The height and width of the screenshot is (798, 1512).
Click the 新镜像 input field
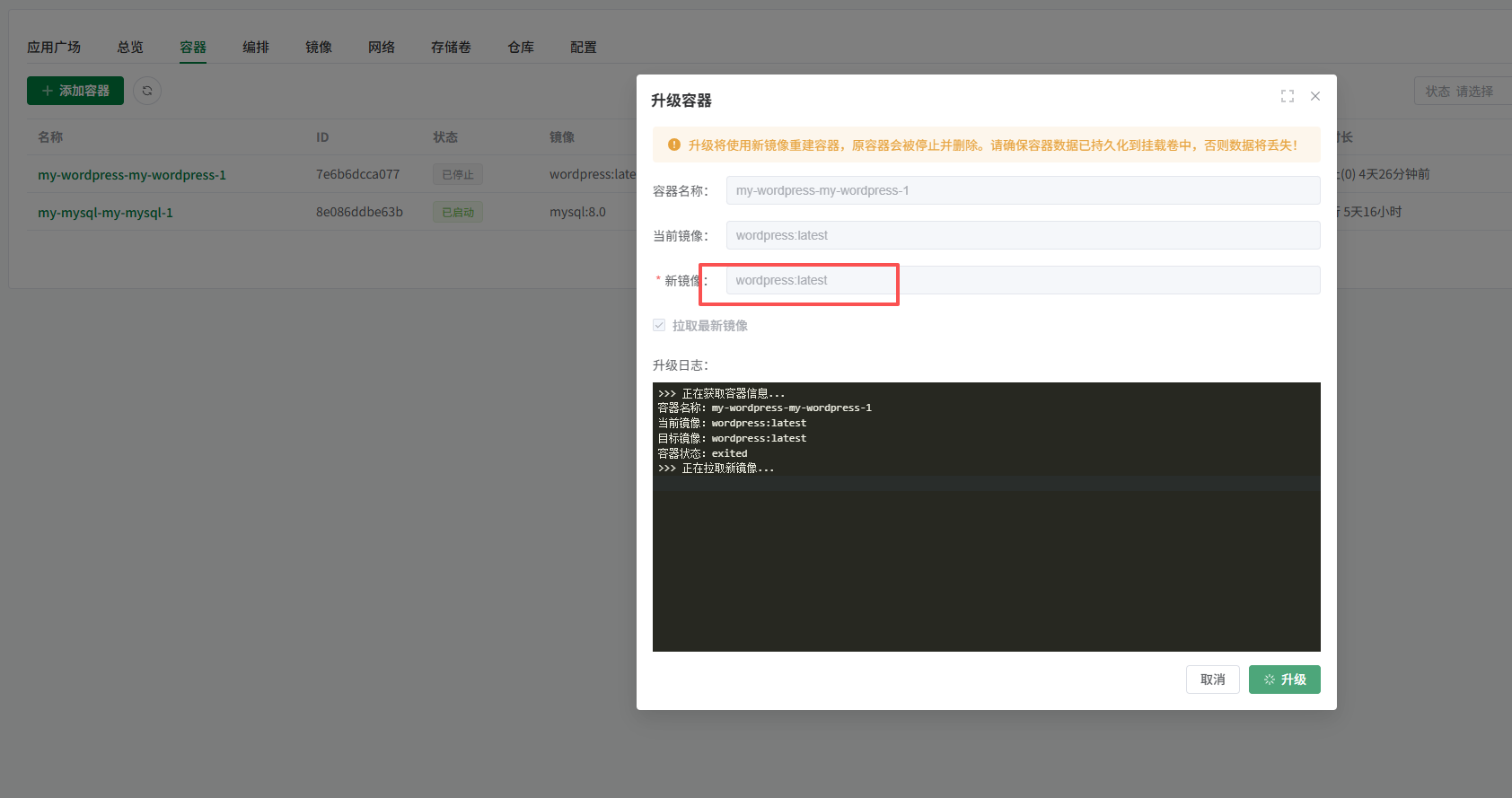tap(1023, 280)
